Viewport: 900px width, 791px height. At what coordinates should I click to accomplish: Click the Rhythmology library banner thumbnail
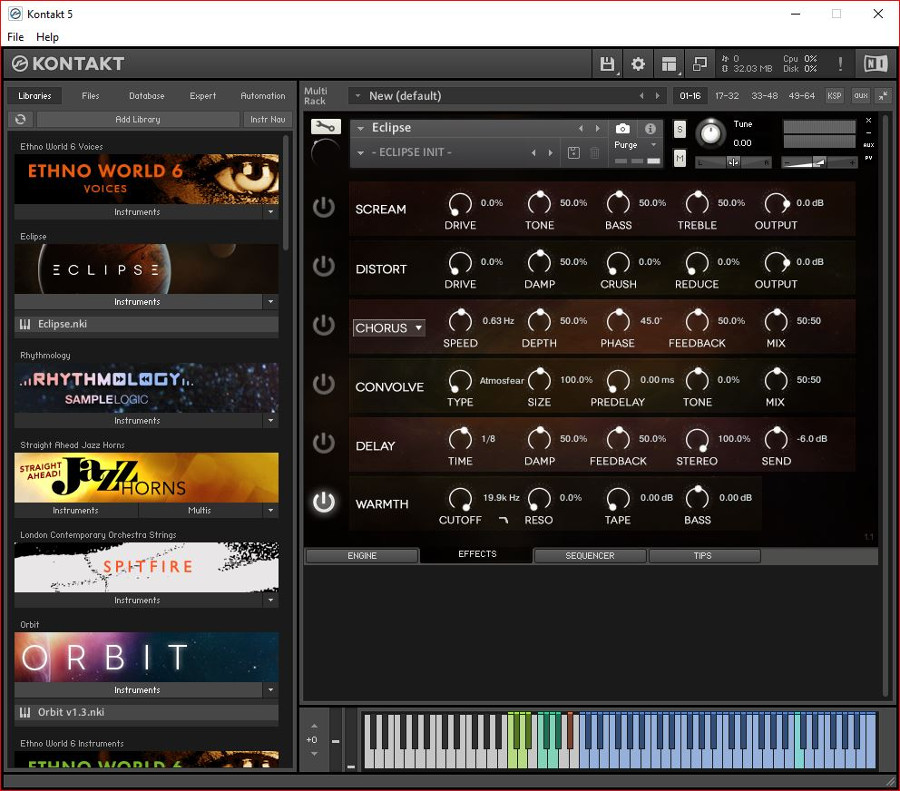click(x=146, y=387)
